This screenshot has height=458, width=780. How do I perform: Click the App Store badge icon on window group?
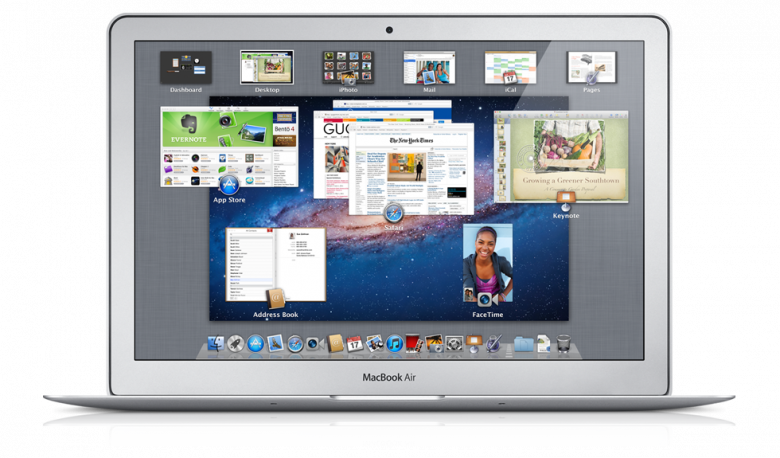pos(229,185)
